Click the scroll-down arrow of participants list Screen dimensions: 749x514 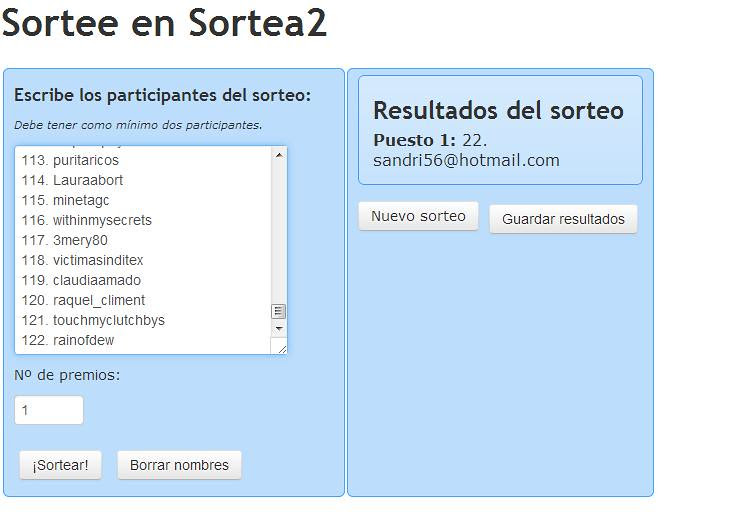[x=279, y=329]
